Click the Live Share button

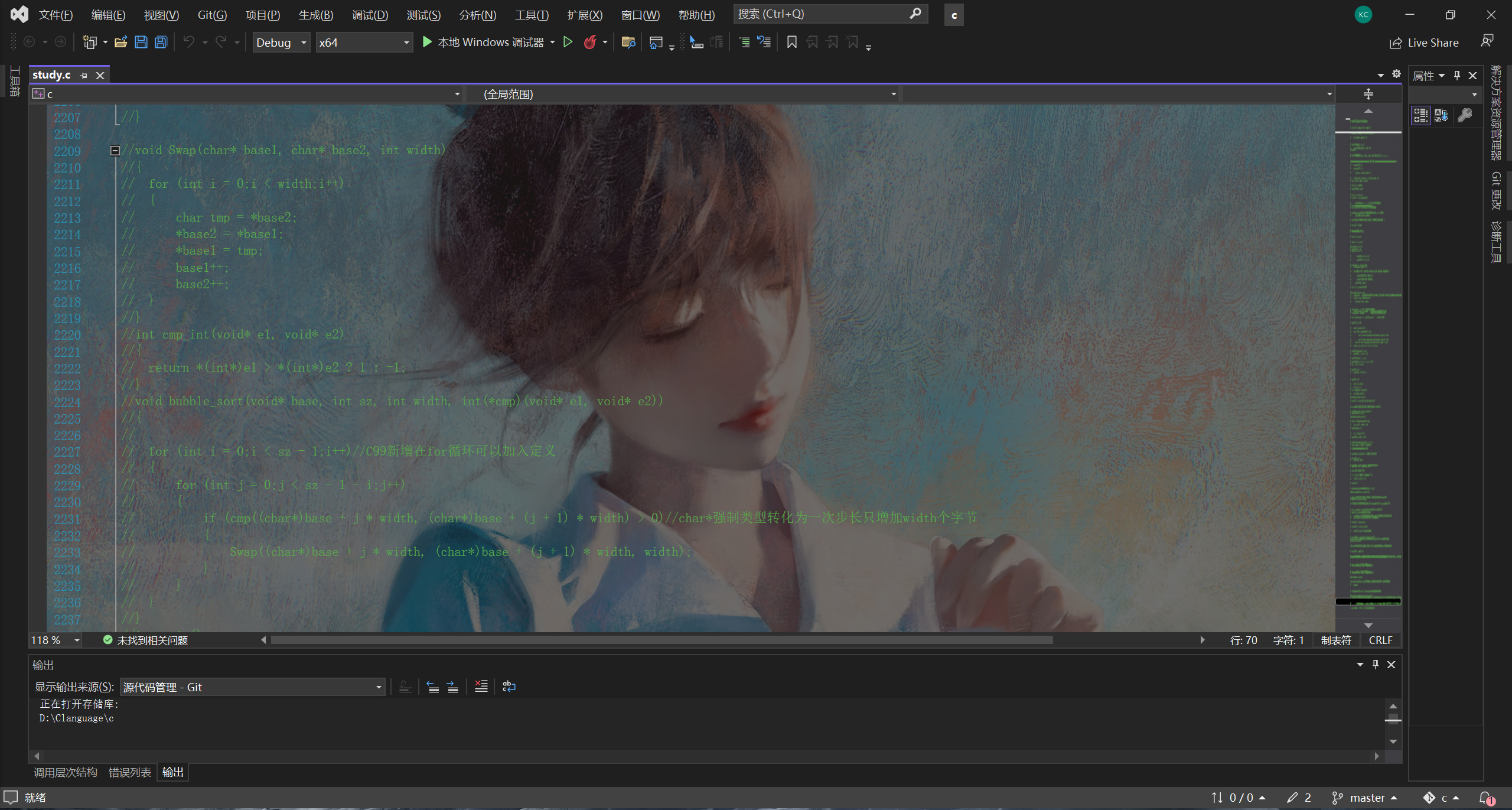[x=1424, y=43]
